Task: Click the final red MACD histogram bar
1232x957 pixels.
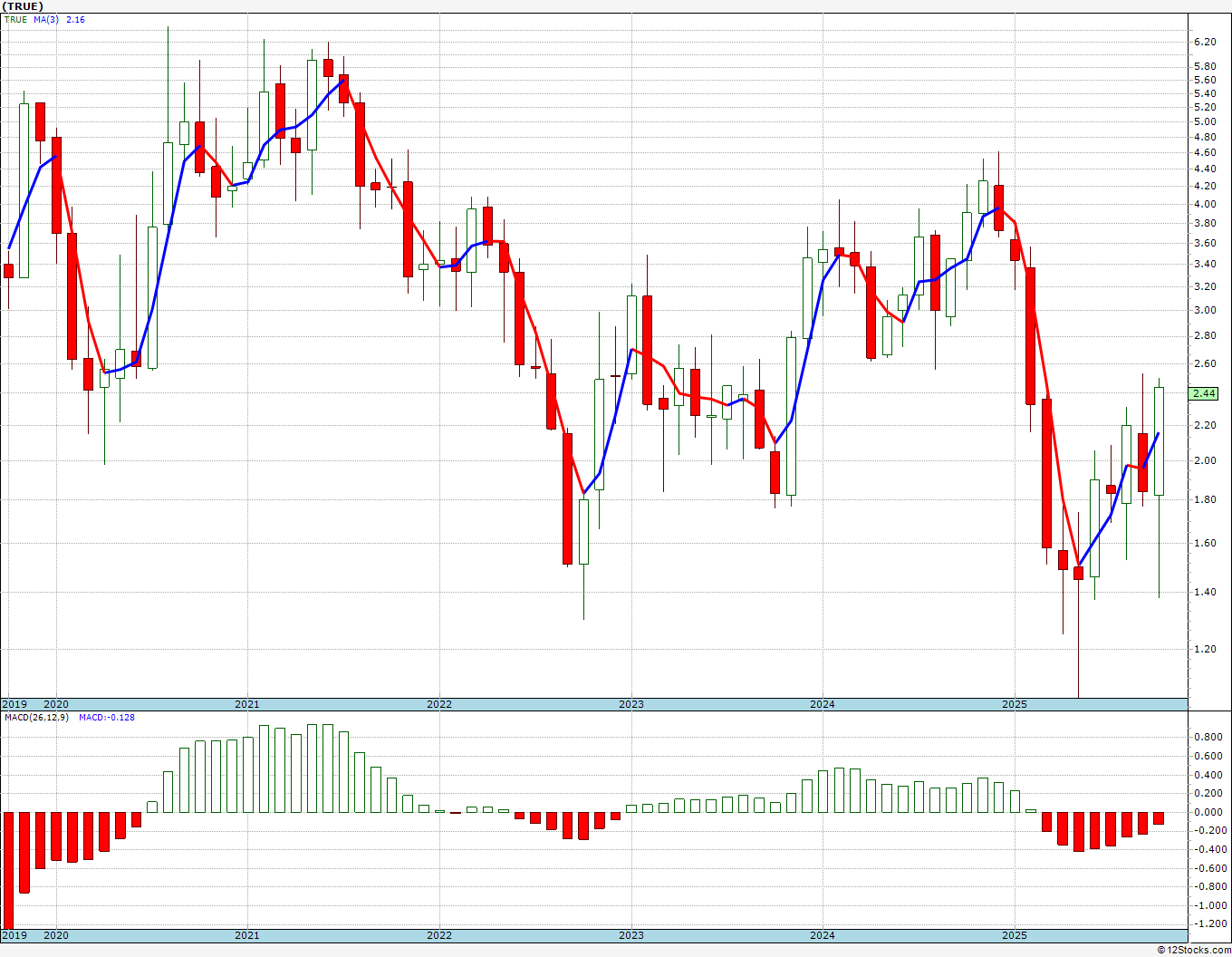Action: [x=1159, y=818]
